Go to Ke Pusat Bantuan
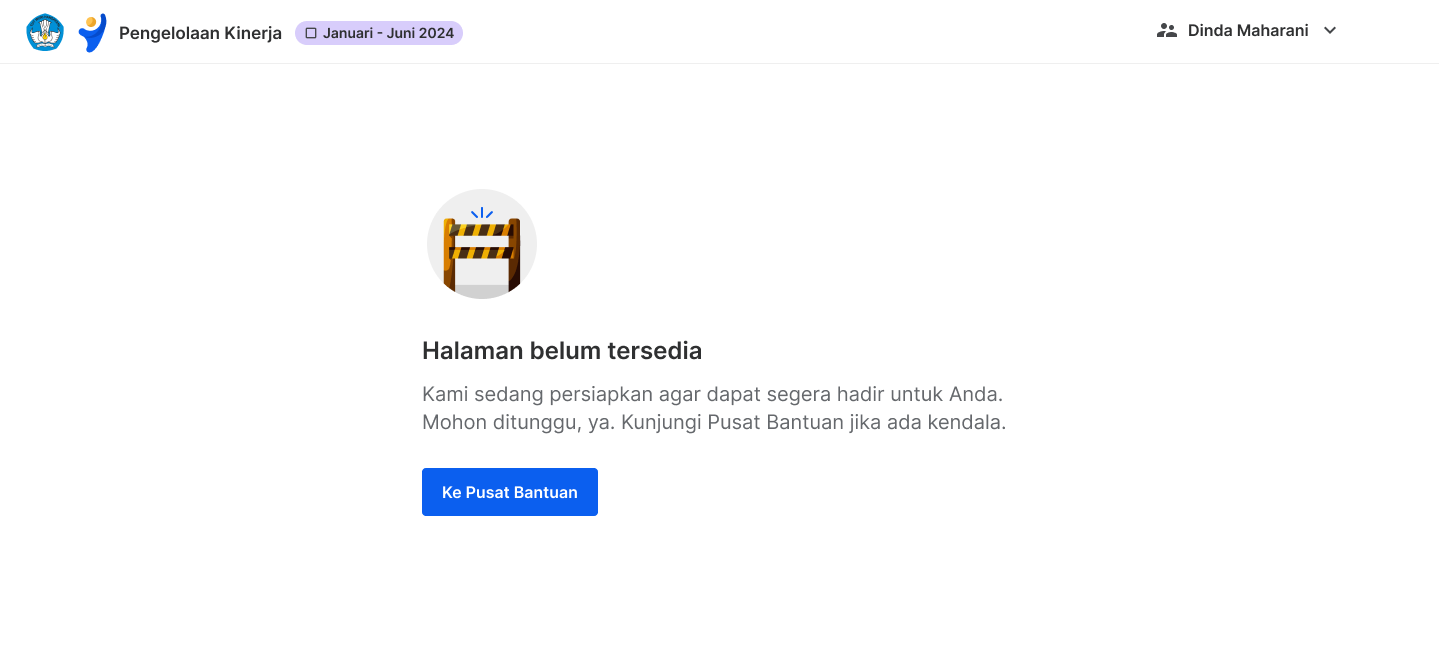The image size is (1440, 663). click(510, 492)
